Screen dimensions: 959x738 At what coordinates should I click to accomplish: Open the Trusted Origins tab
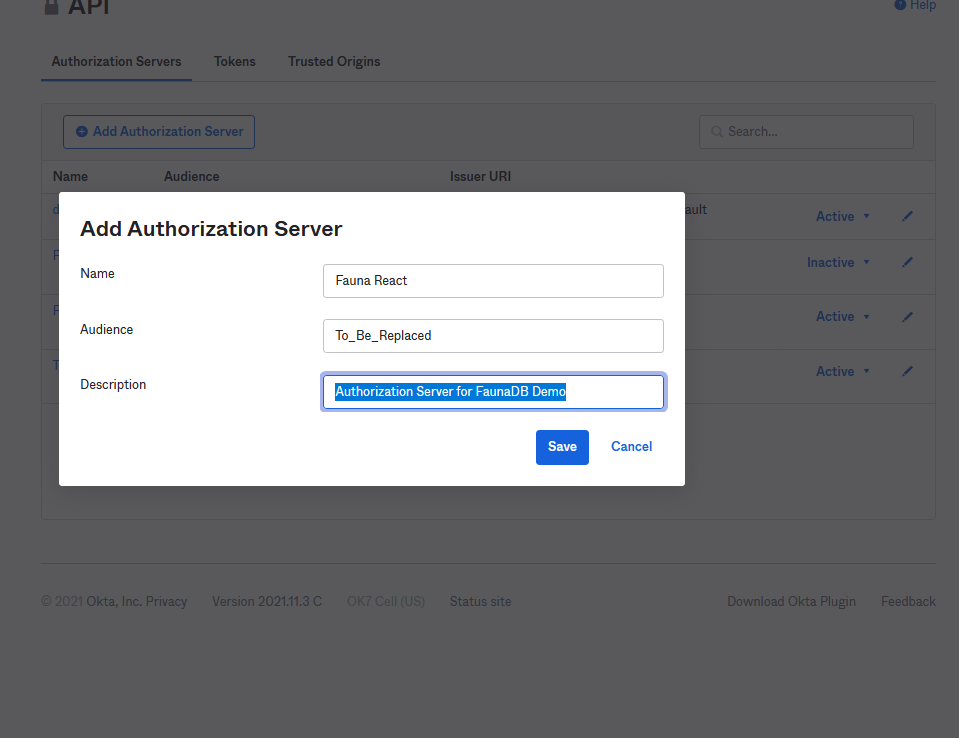pos(334,61)
